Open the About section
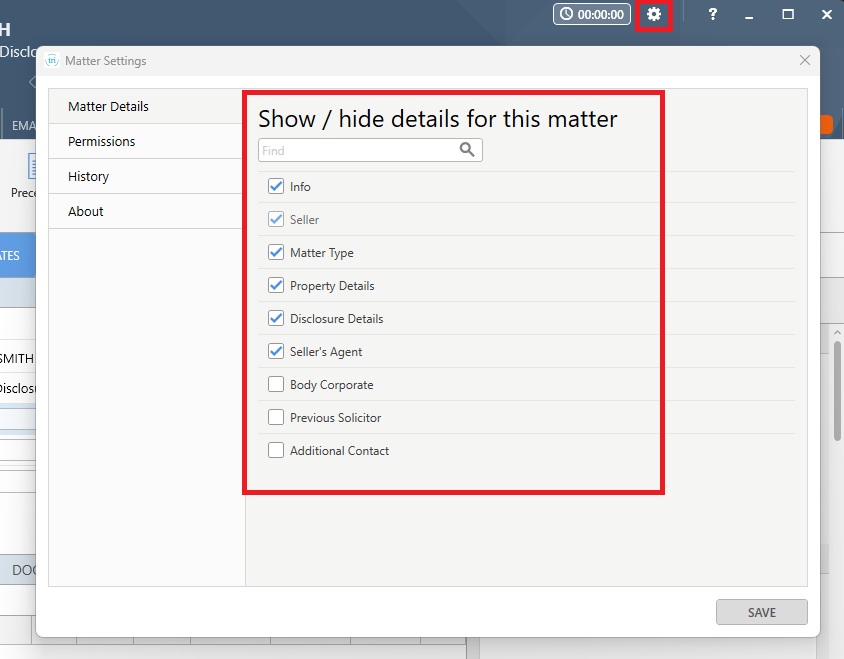This screenshot has width=844, height=659. point(145,212)
